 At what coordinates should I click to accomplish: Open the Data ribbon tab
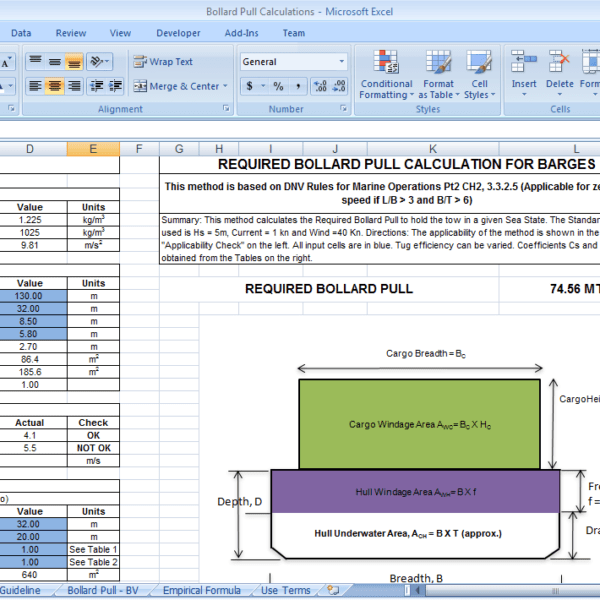[21, 33]
